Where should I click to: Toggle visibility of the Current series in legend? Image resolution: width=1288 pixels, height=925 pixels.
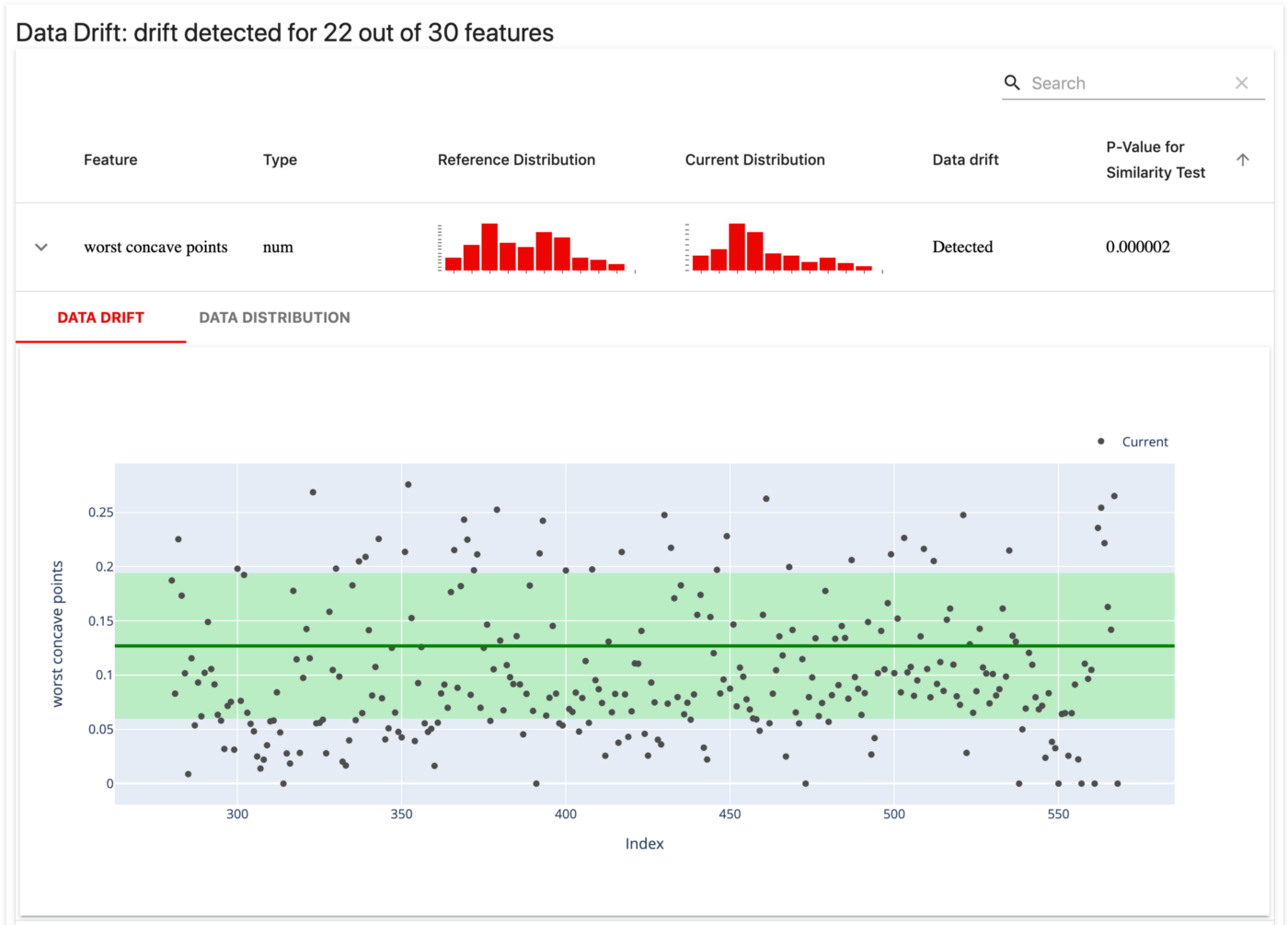pyautogui.click(x=1144, y=442)
